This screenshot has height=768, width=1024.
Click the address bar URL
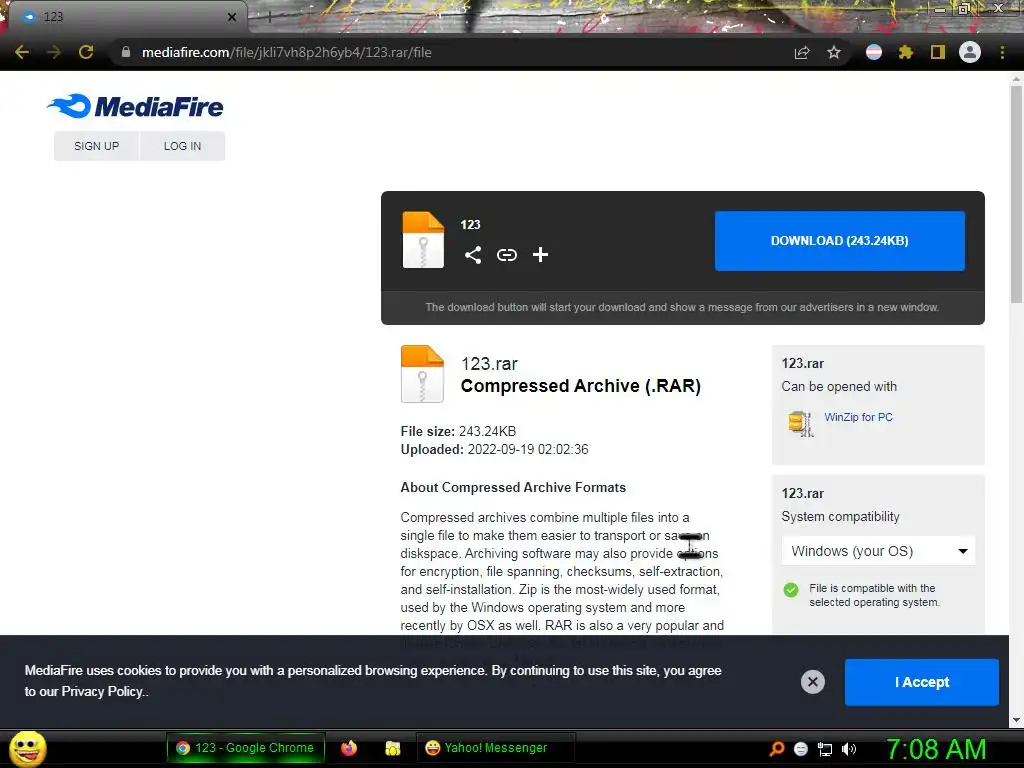[287, 52]
